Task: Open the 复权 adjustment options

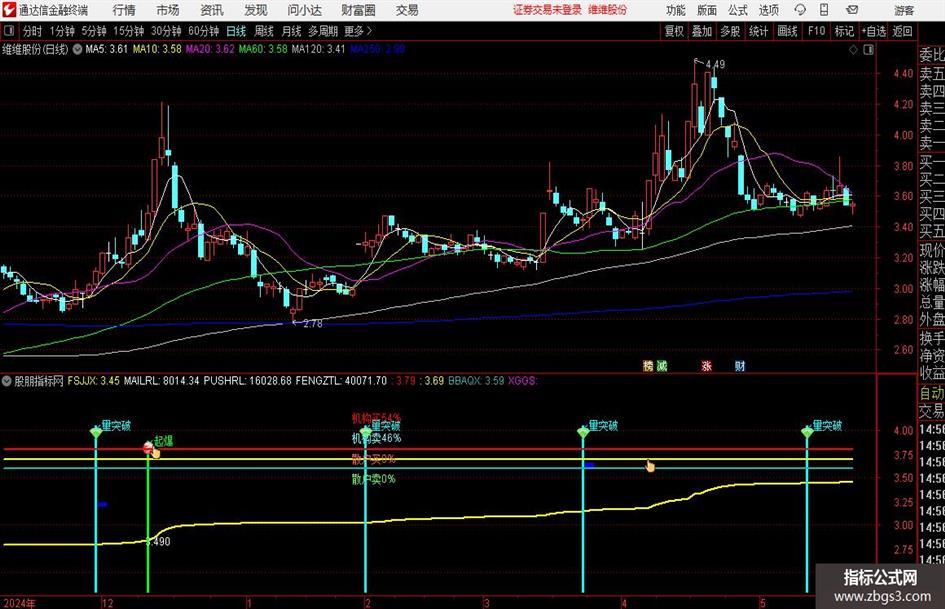Action: [674, 31]
